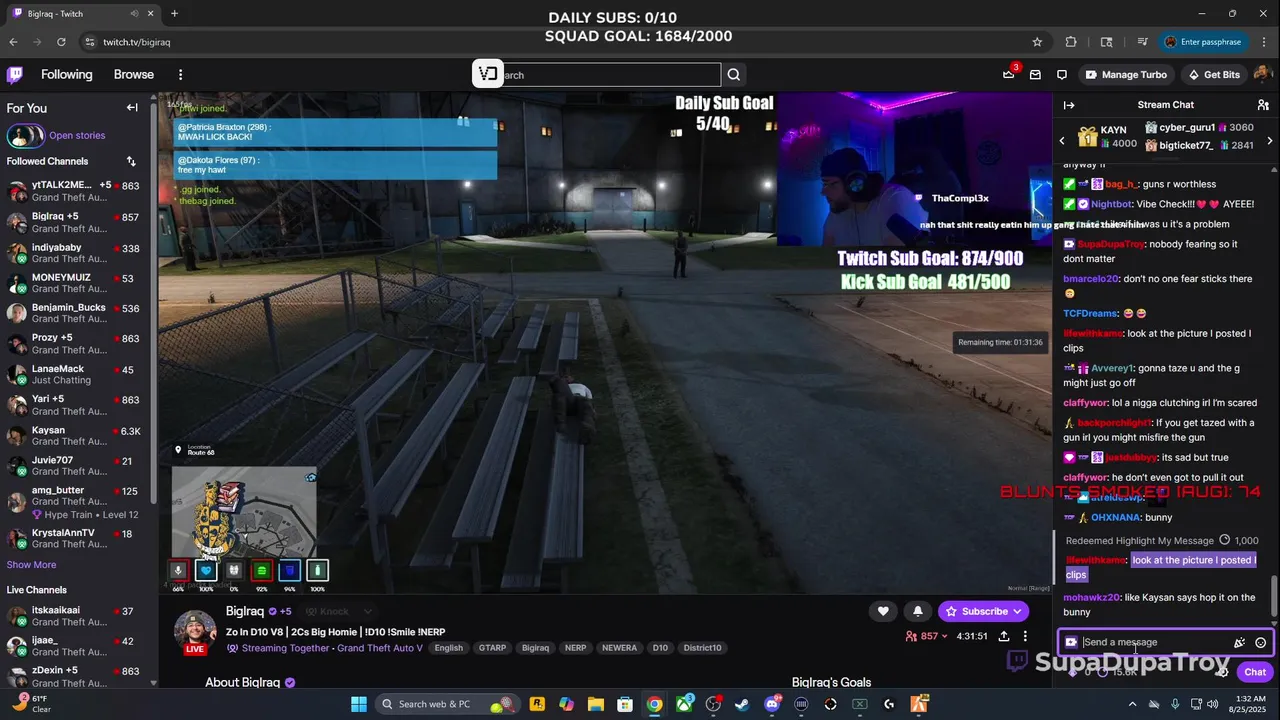Screen dimensions: 1280x720
Task: Click the Chrome address bar URL
Action: (136, 42)
